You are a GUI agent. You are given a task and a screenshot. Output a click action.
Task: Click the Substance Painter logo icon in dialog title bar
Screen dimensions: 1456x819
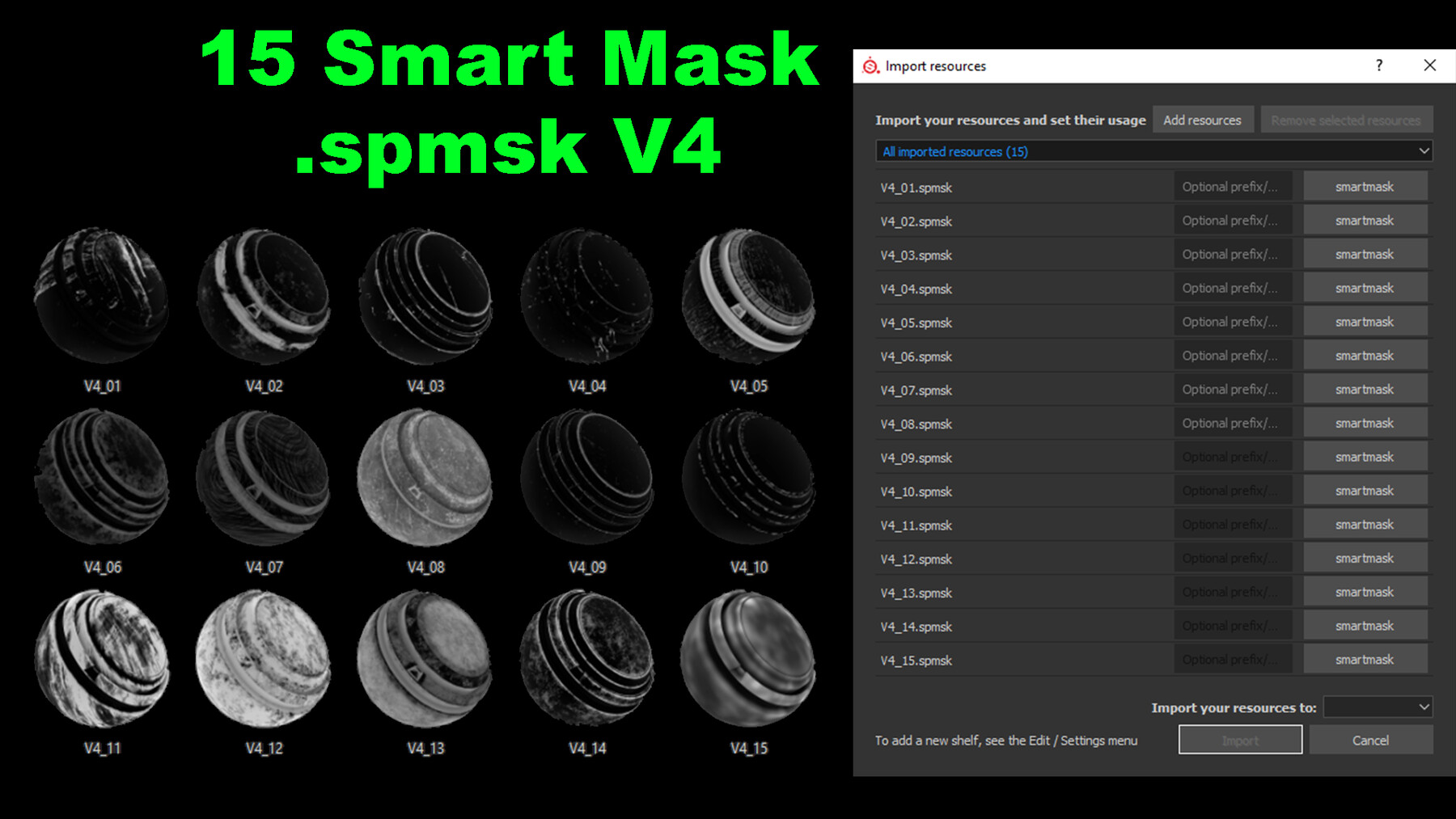tap(871, 65)
